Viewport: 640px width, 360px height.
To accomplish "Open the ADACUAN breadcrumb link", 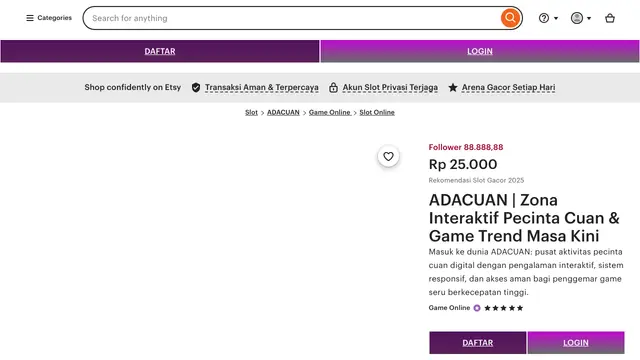I will [x=283, y=112].
